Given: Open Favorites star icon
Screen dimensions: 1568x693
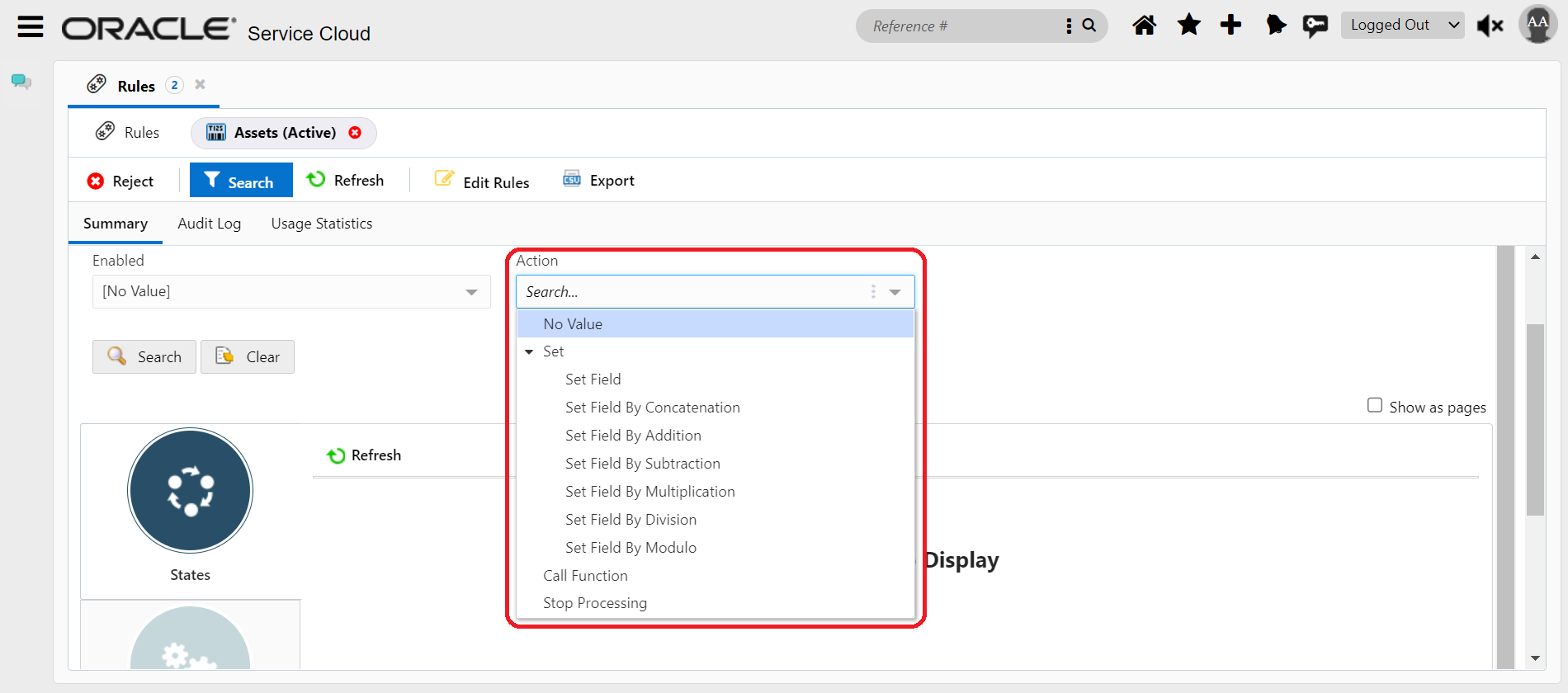Looking at the screenshot, I should [1188, 26].
